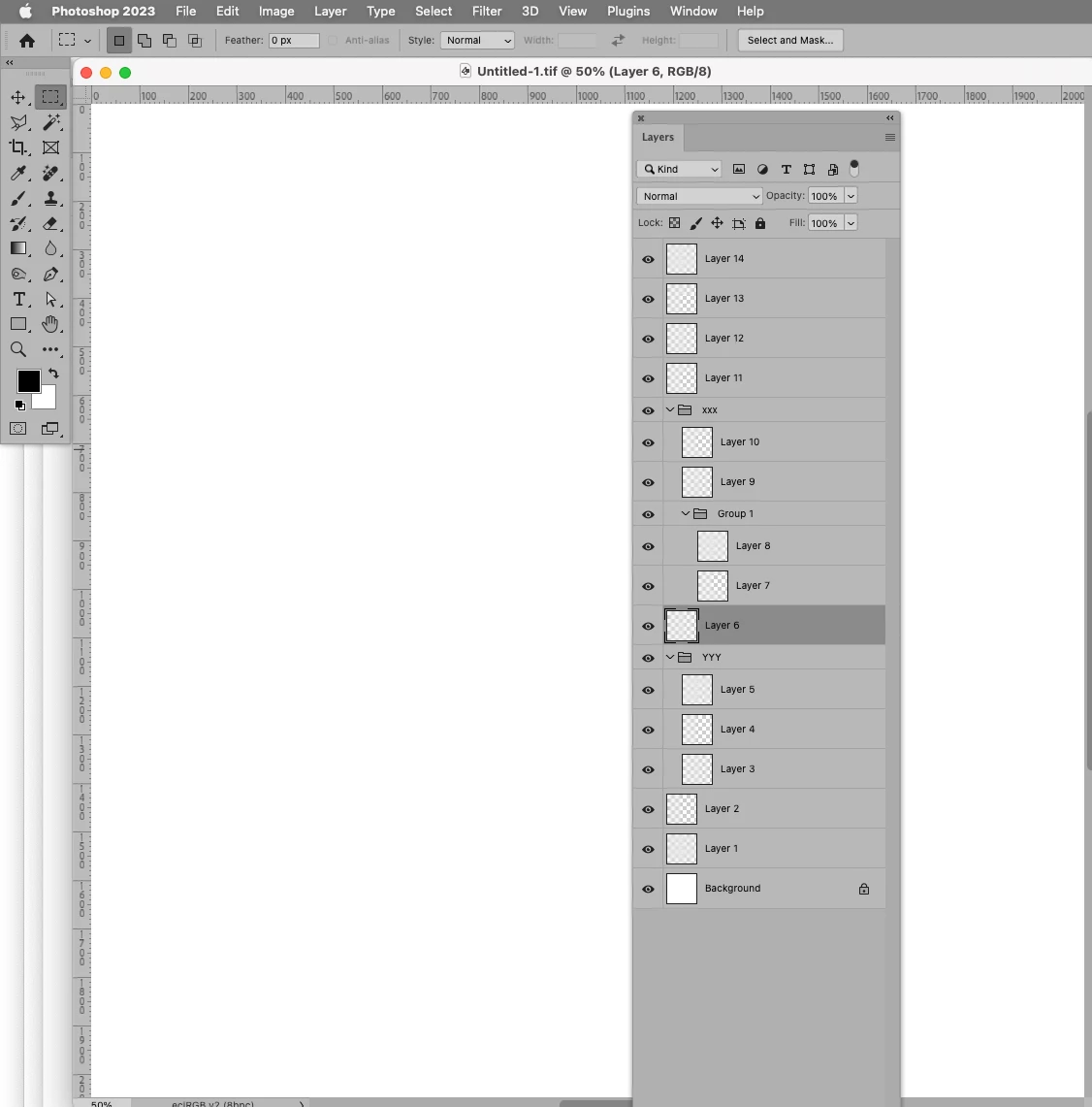This screenshot has height=1107, width=1092.
Task: Lock image pixels with brush icon
Action: [x=696, y=223]
